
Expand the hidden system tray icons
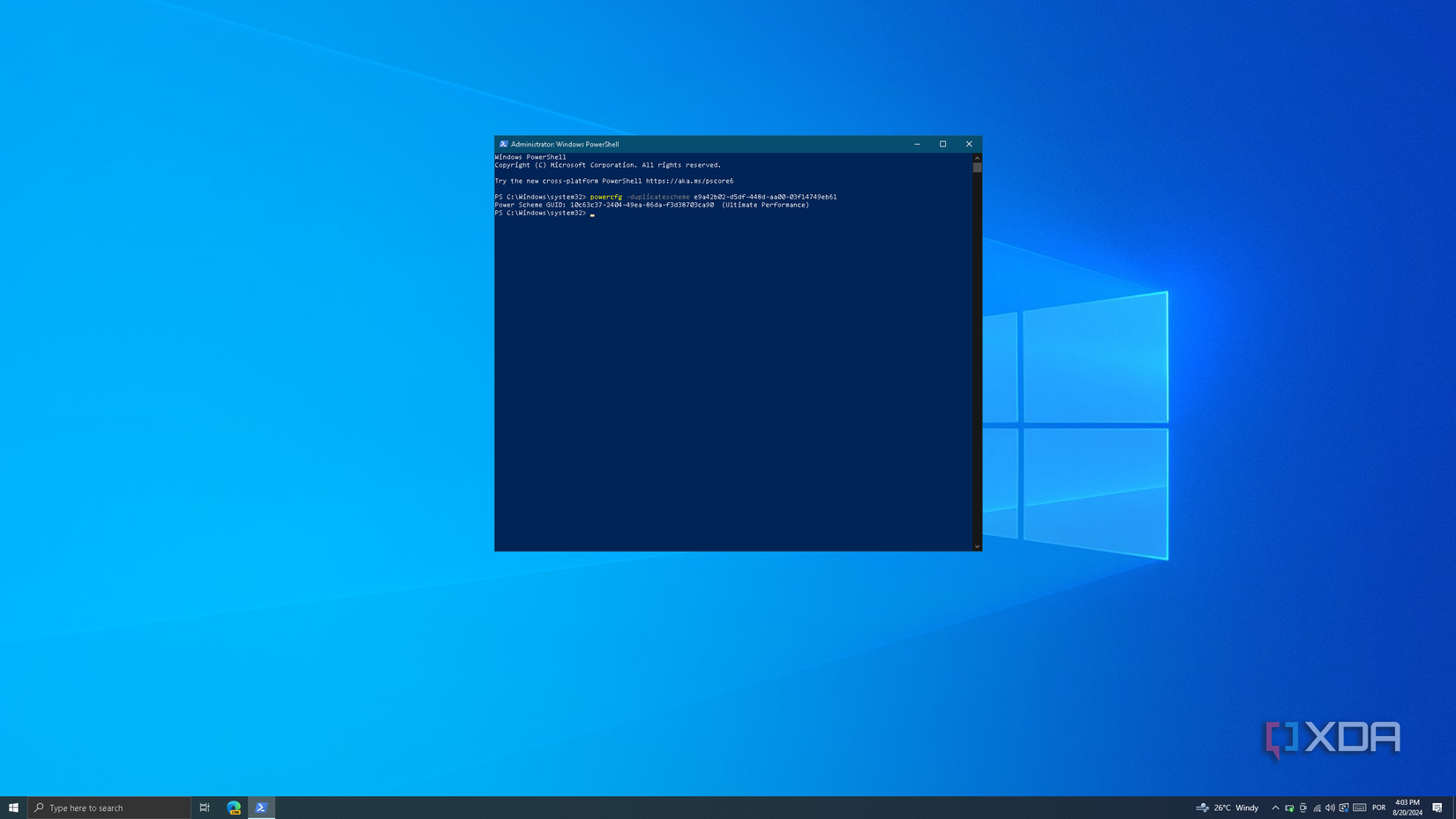pyautogui.click(x=1275, y=808)
